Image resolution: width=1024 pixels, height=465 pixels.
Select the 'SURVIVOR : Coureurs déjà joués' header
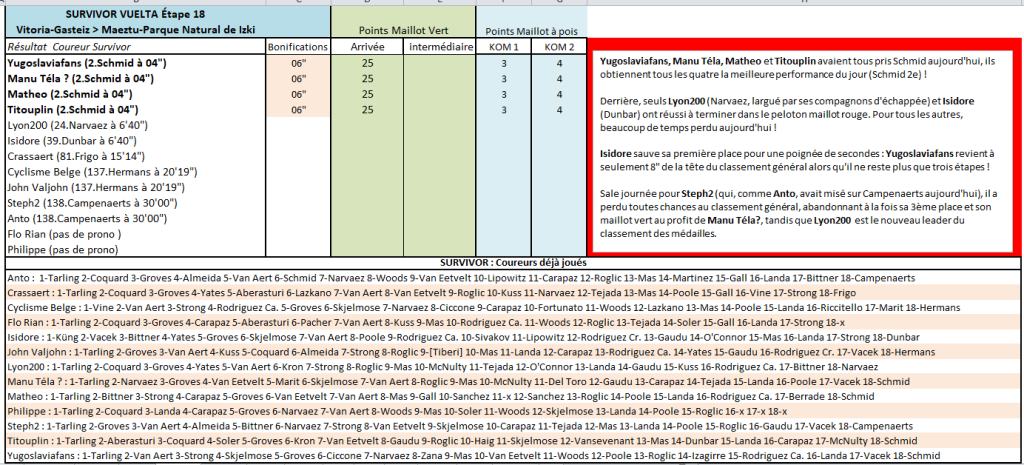512,261
